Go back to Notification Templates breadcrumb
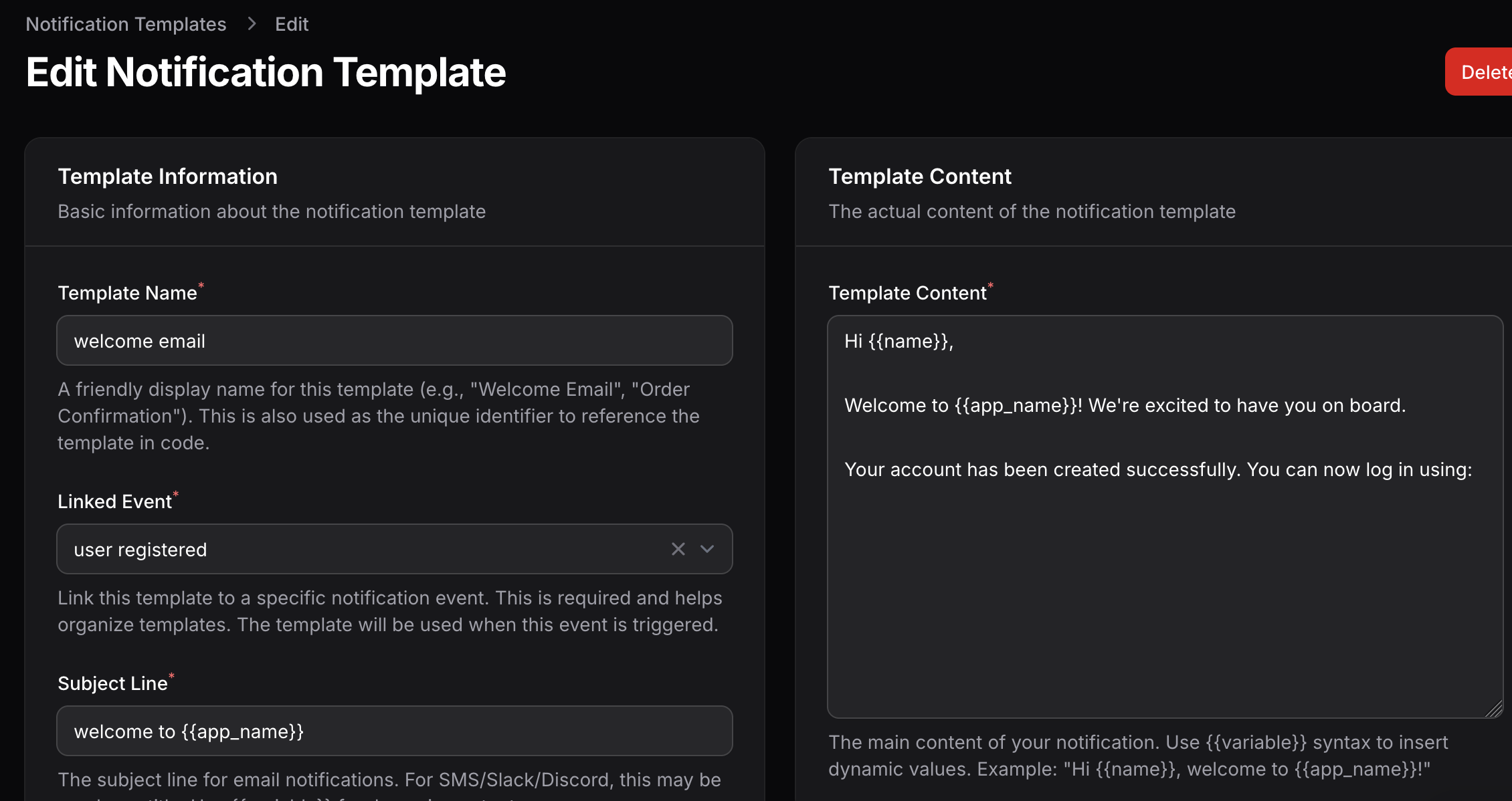The image size is (1512, 801). click(x=126, y=24)
